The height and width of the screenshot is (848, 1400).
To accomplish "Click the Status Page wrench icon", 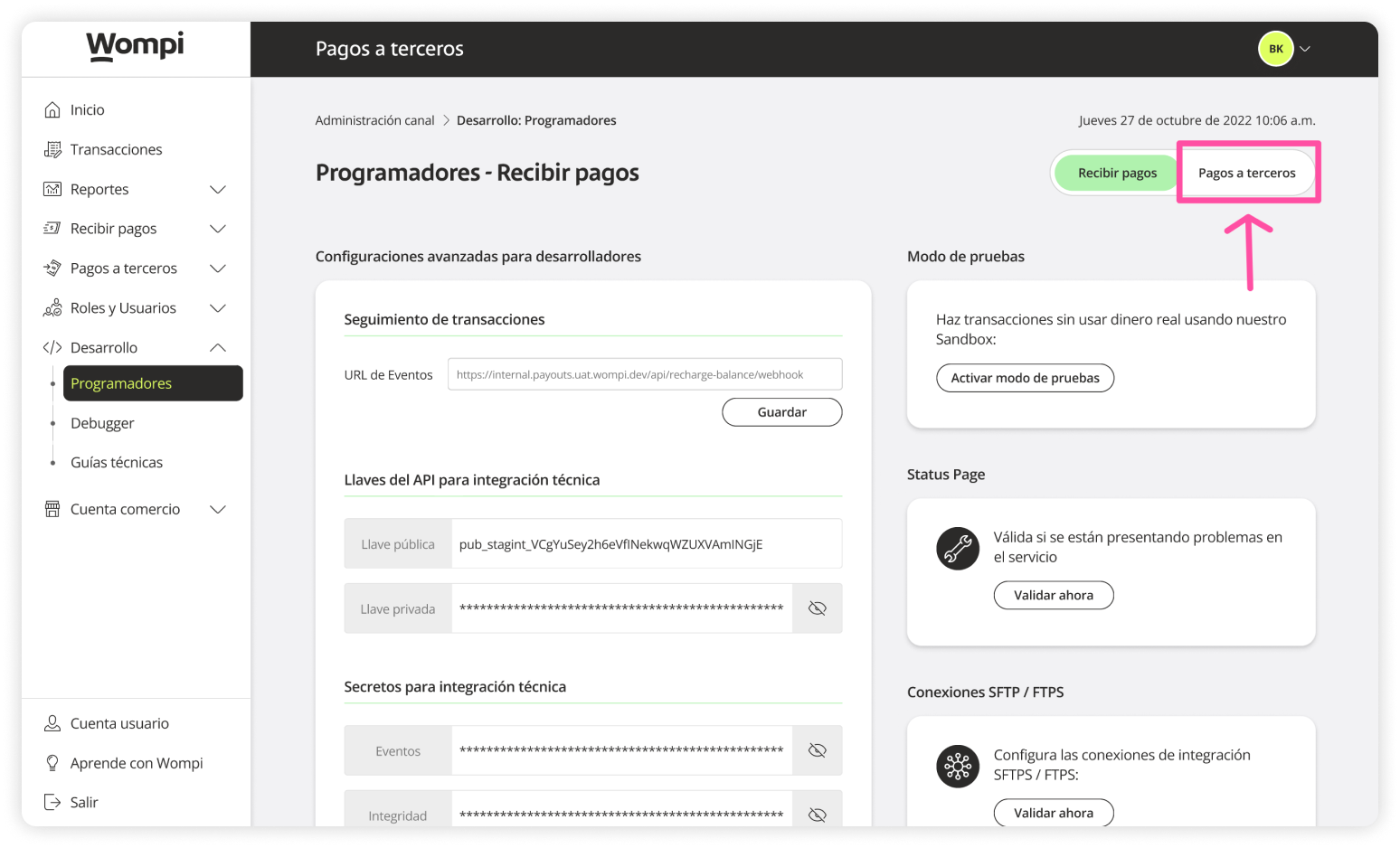I will coord(958,549).
